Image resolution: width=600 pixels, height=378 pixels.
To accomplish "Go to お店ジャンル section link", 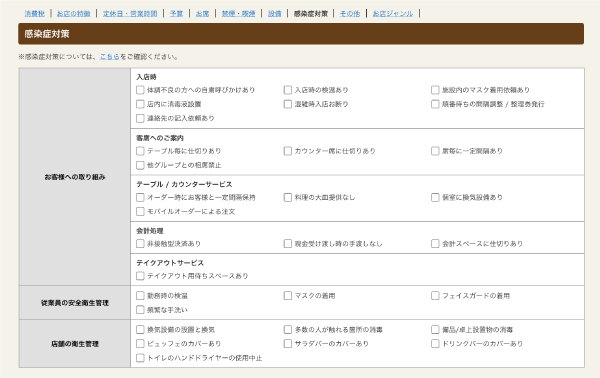I will pos(393,13).
